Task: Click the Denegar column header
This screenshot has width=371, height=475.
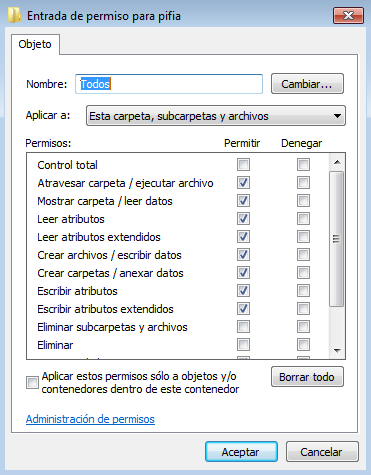Action: pyautogui.click(x=301, y=143)
